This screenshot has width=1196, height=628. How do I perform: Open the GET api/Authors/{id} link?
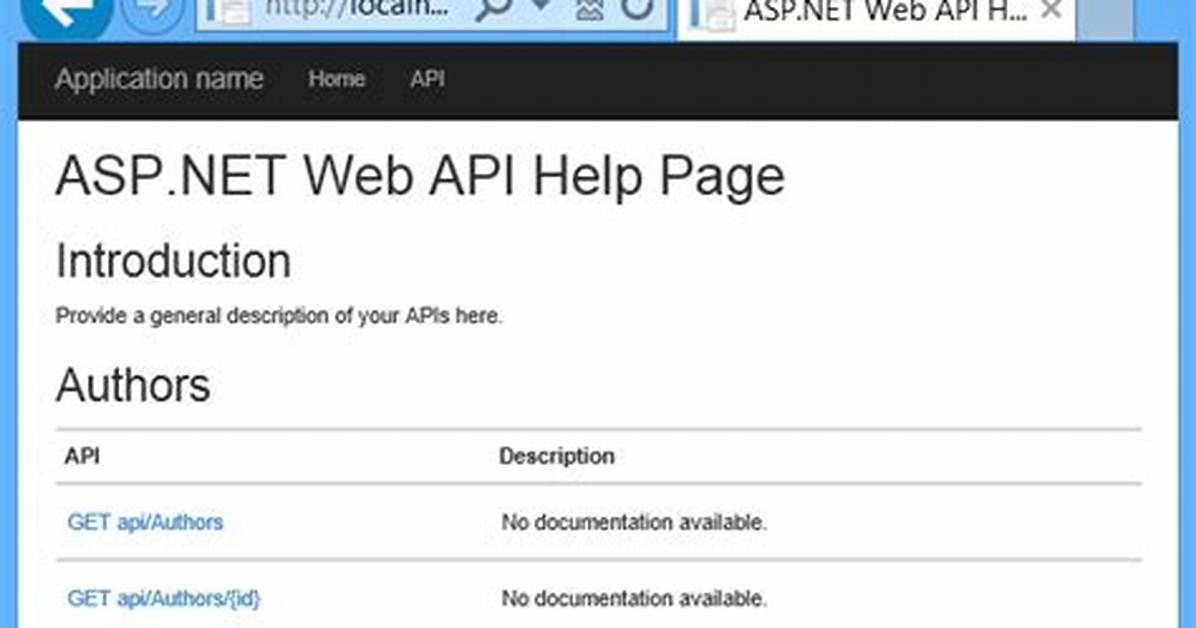(164, 599)
